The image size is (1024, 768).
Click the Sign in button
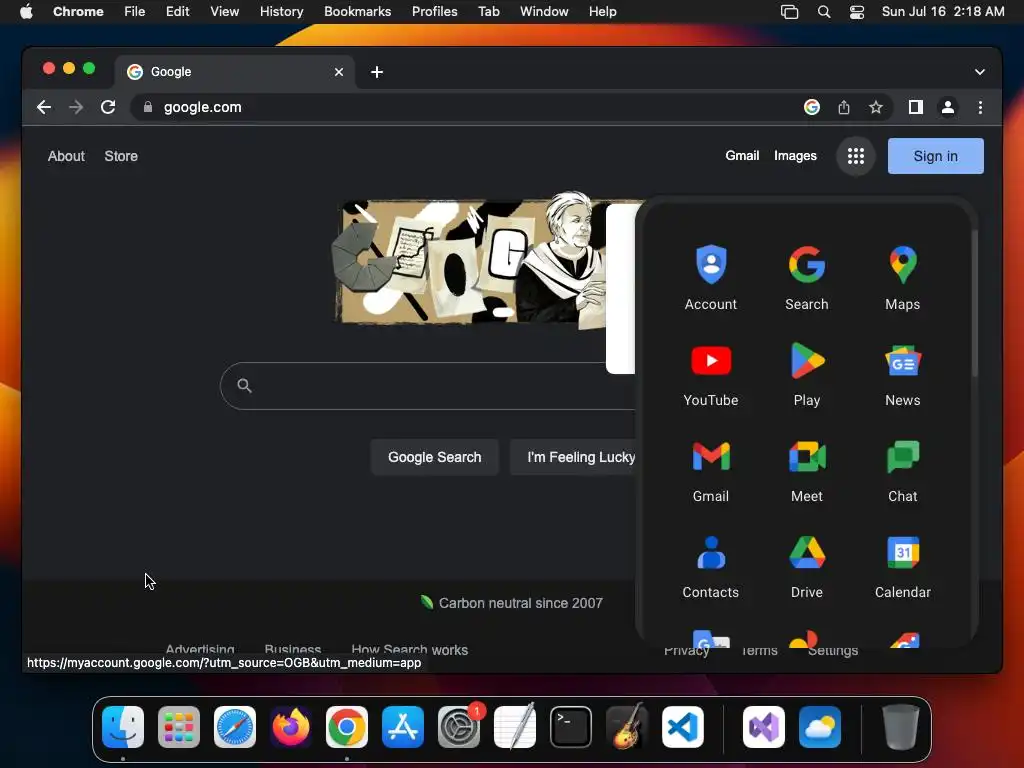(935, 156)
